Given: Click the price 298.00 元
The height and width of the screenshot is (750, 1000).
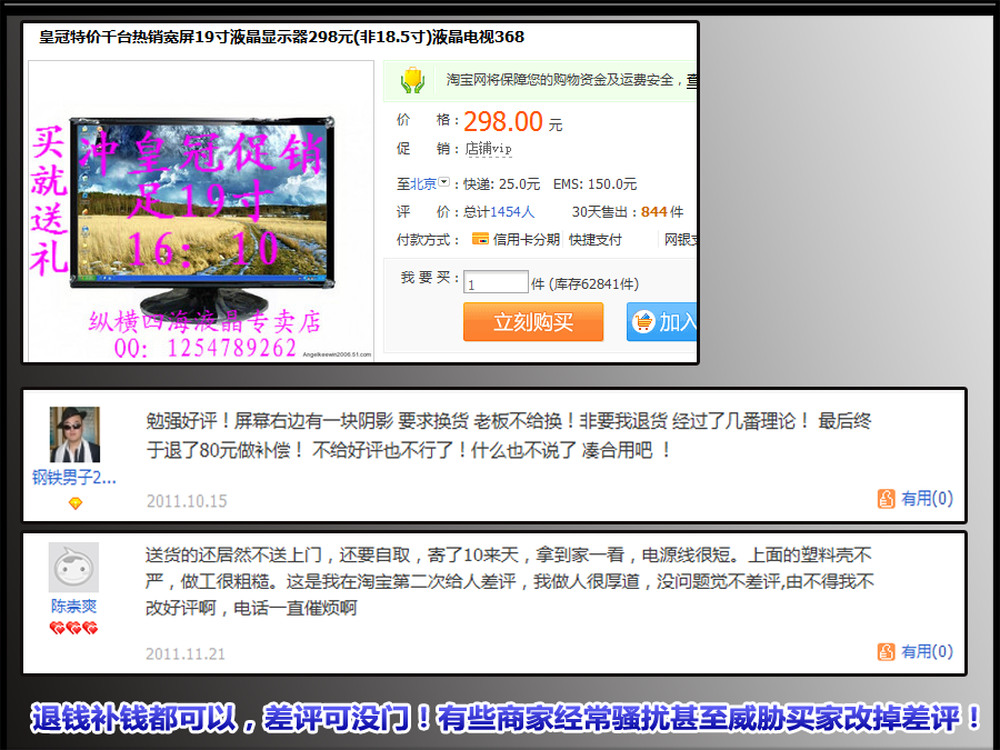Looking at the screenshot, I should 513,121.
